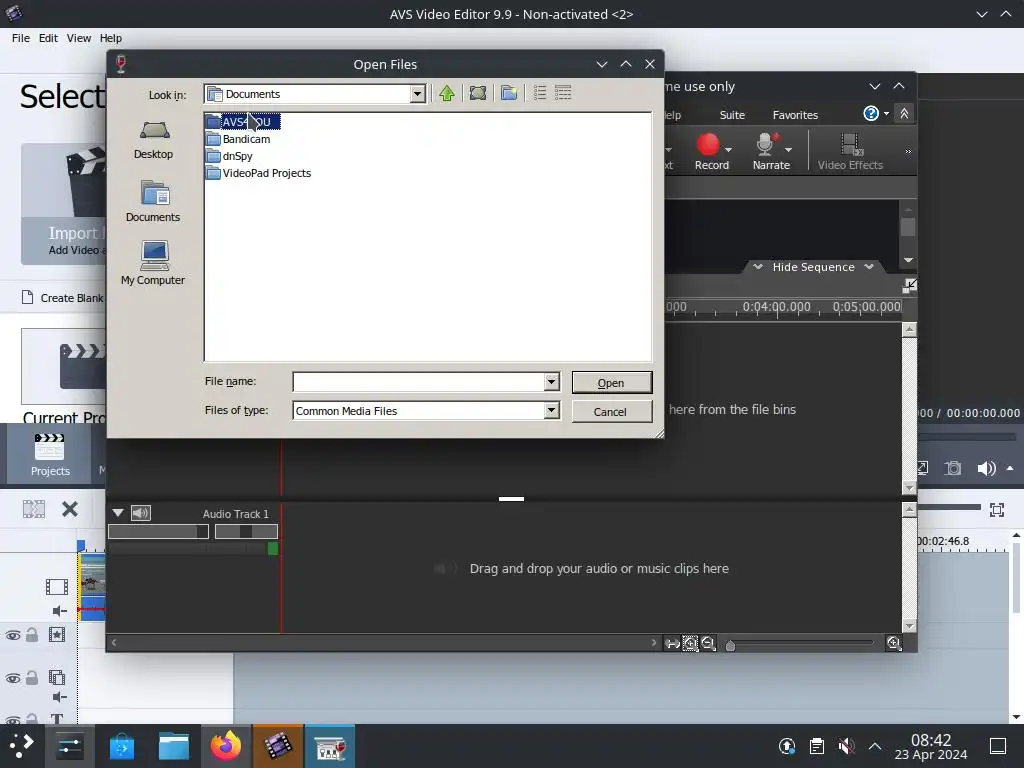Viewport: 1024px width, 768px height.
Task: Click Cancel in the Open Files dialog
Action: (611, 411)
